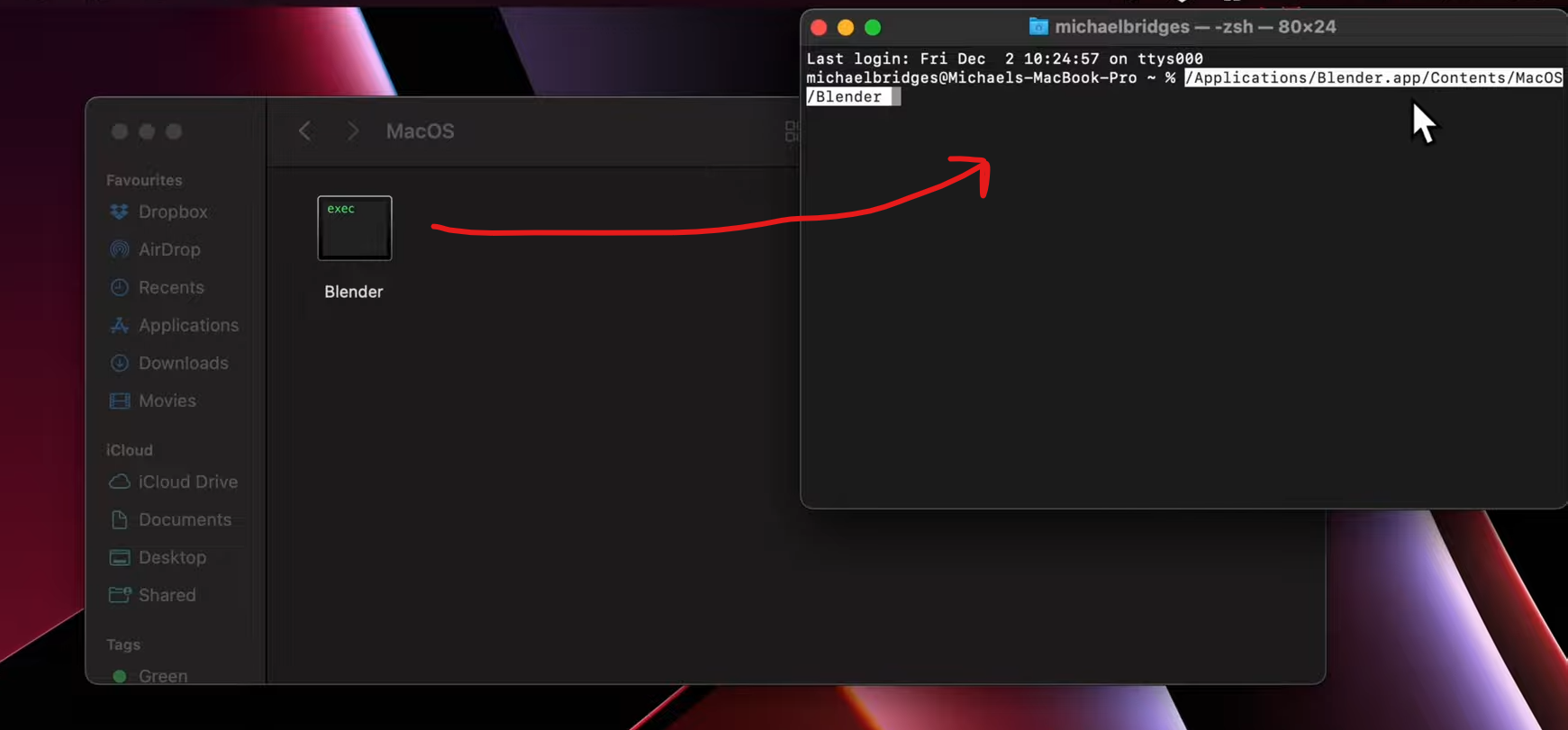
Task: Click the Desktop icon in sidebar
Action: [x=119, y=557]
